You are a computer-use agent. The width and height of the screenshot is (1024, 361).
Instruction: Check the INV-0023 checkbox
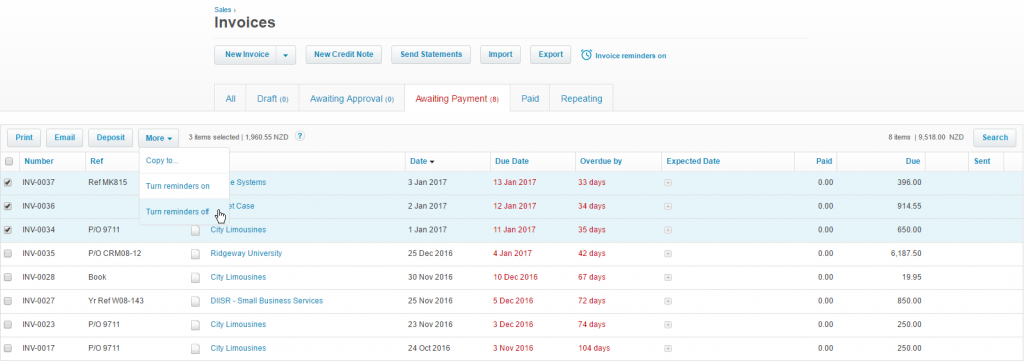[8, 324]
